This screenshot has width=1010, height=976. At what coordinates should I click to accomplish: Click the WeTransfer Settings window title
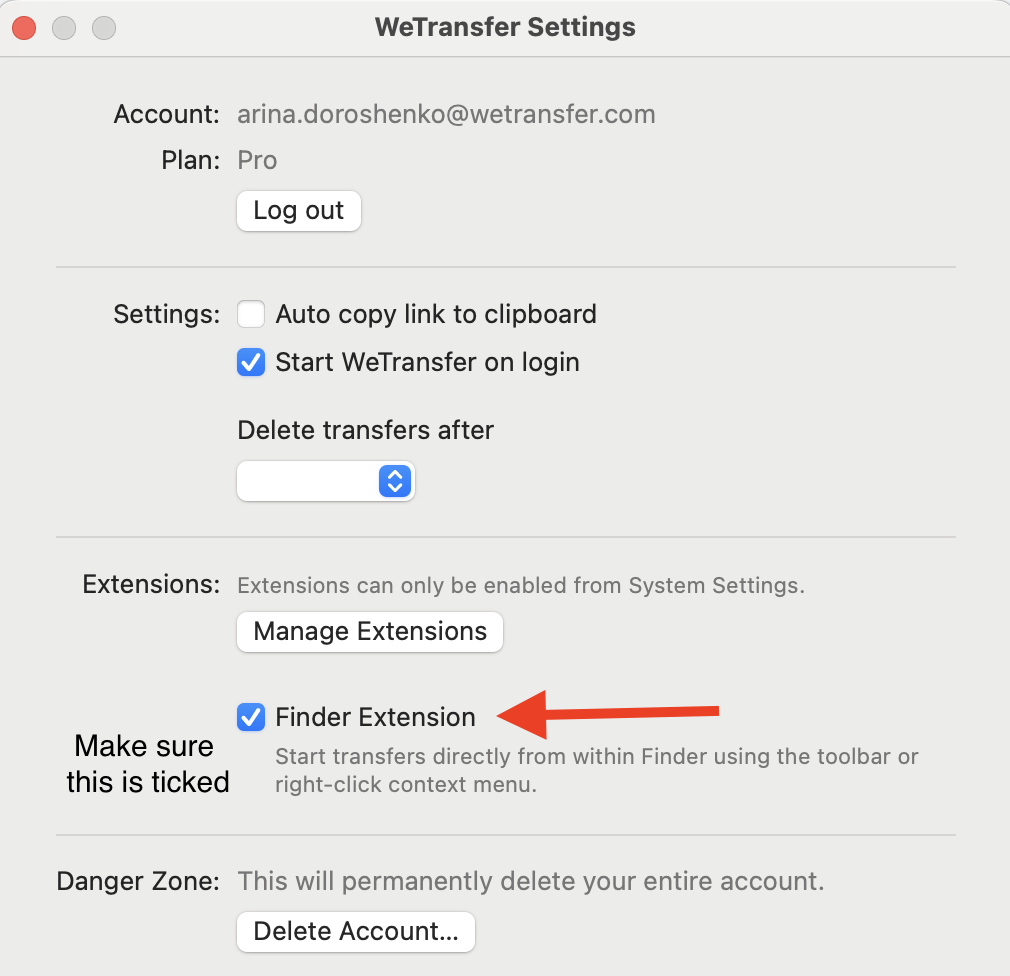[505, 27]
